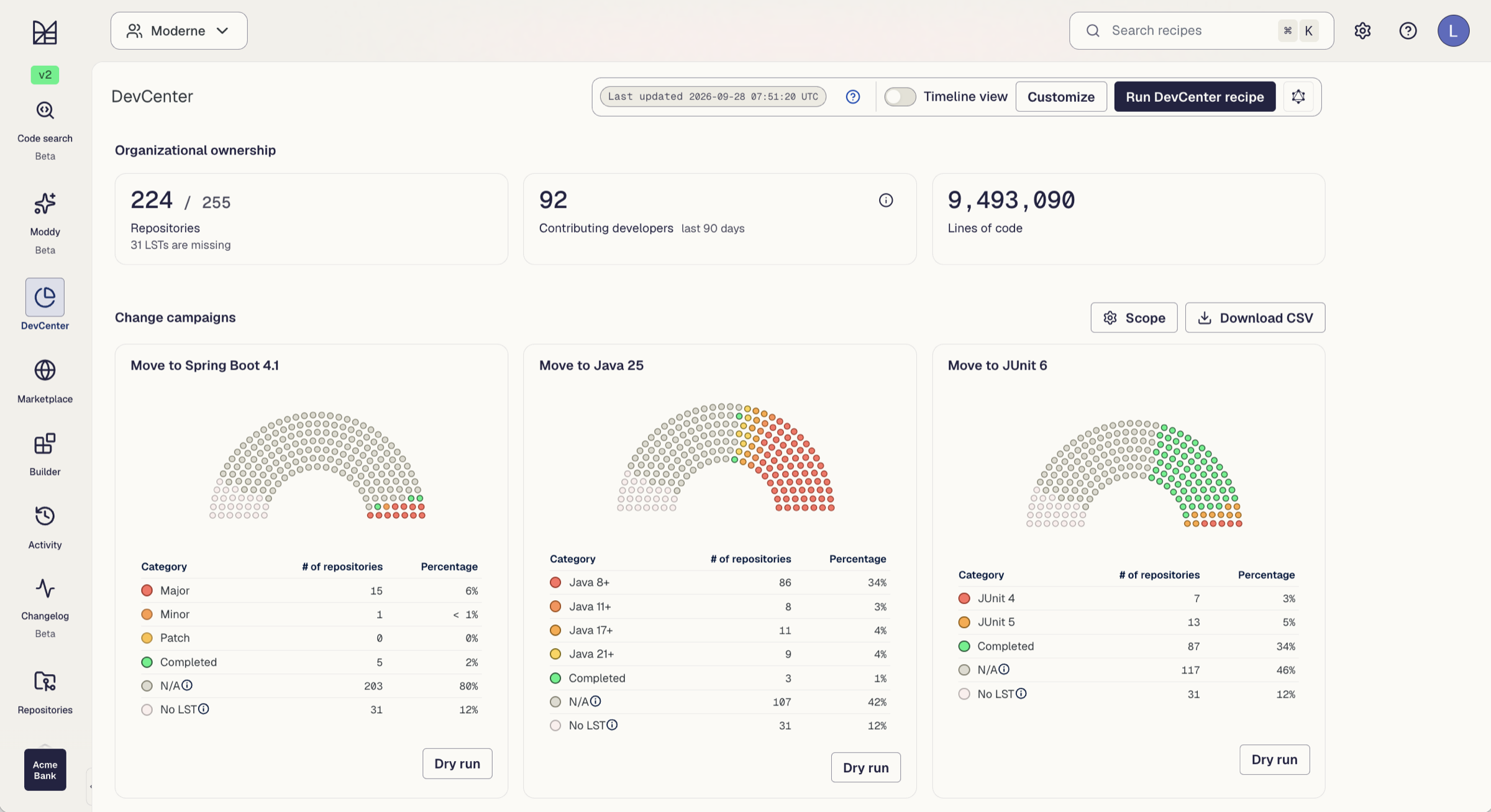Open Marketplace from sidebar
The height and width of the screenshot is (812, 1491).
coord(45,381)
